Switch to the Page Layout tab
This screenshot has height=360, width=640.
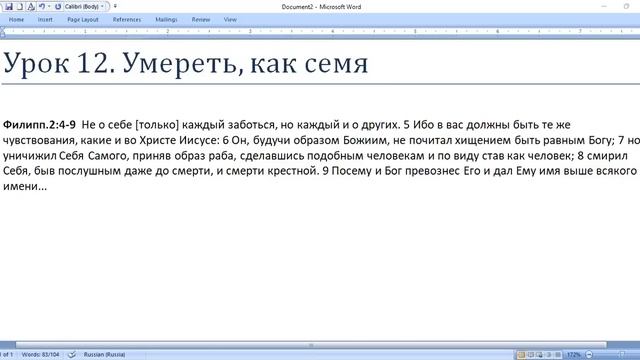(x=83, y=20)
